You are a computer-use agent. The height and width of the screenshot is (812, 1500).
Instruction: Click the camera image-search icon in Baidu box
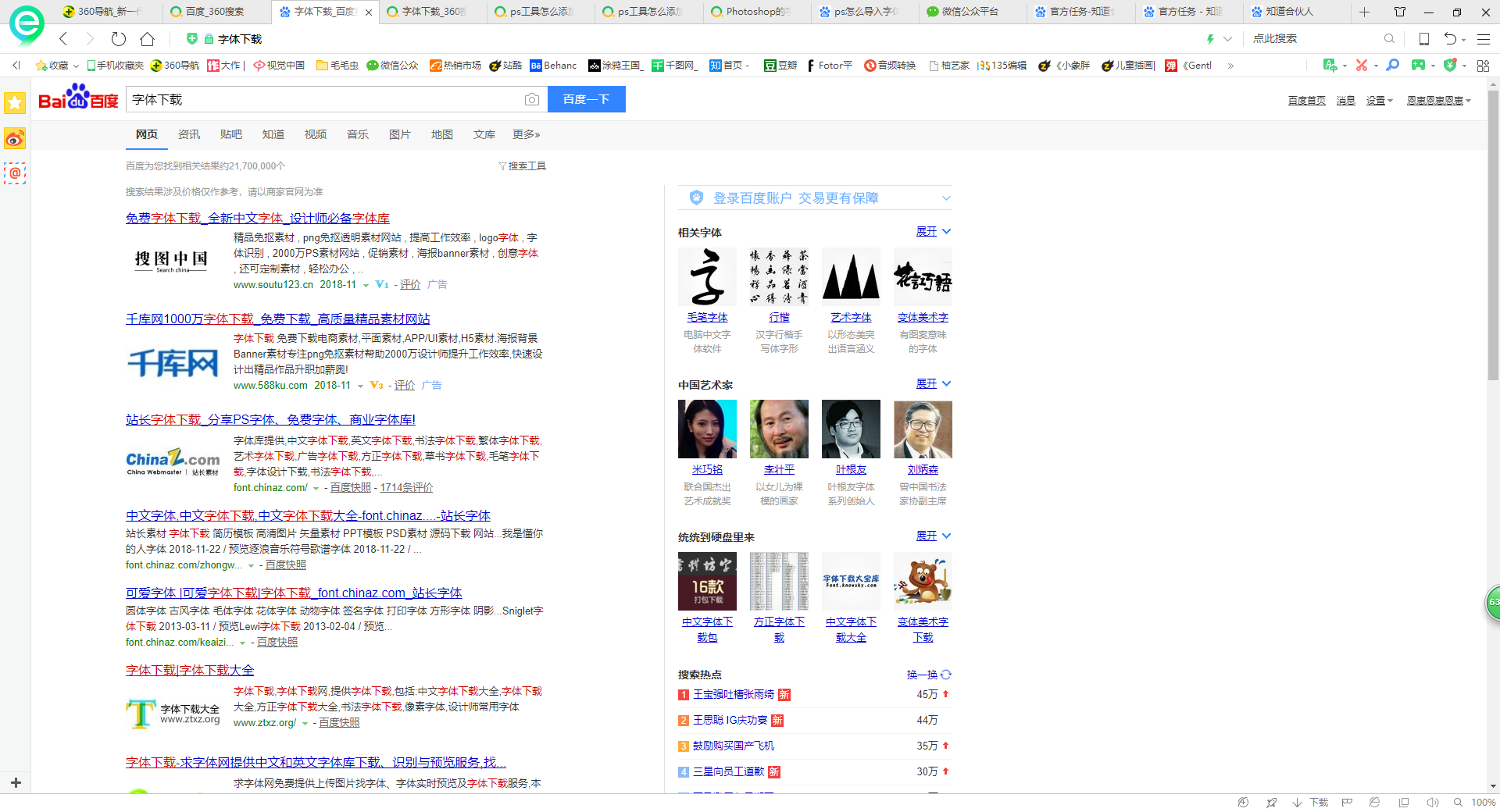532,99
